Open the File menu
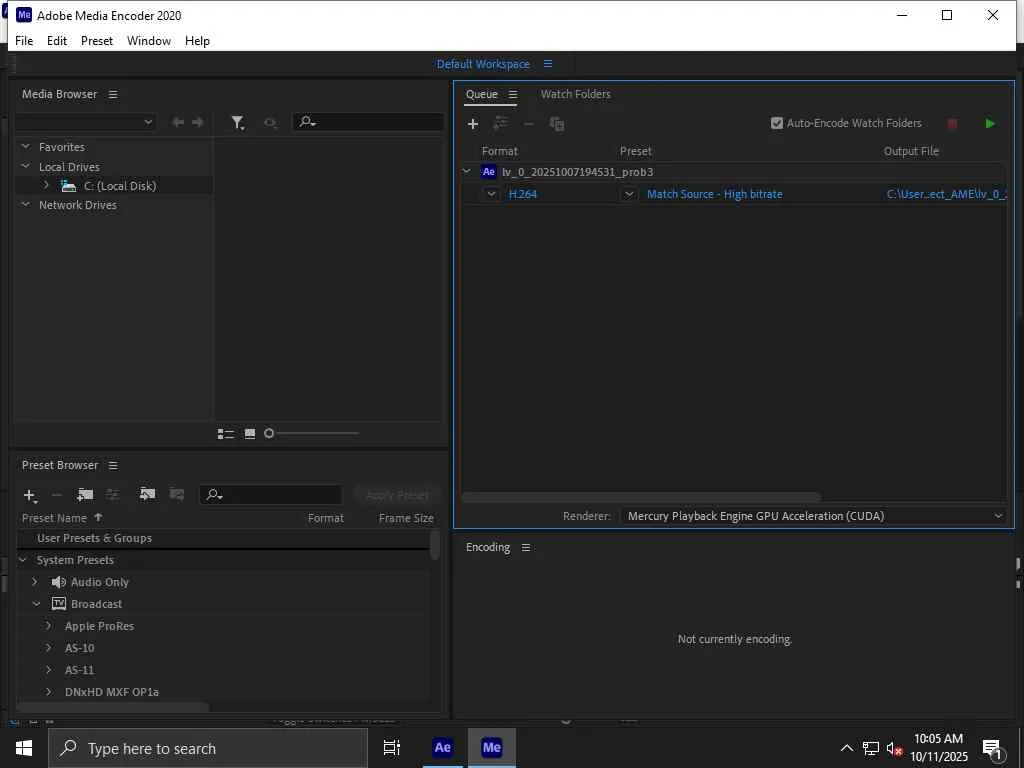This screenshot has height=768, width=1024. (x=24, y=40)
